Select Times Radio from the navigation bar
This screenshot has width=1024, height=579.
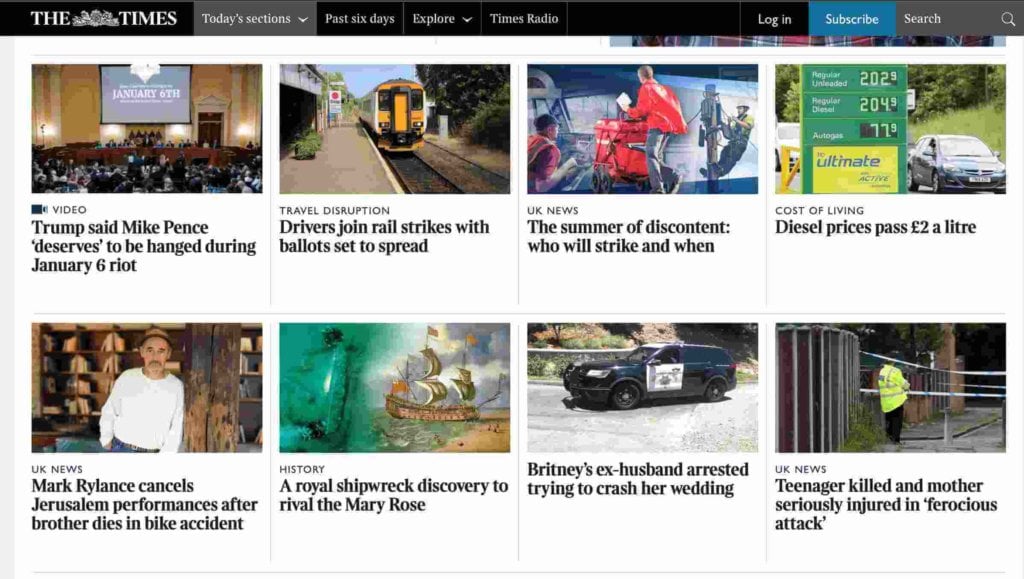pos(524,18)
